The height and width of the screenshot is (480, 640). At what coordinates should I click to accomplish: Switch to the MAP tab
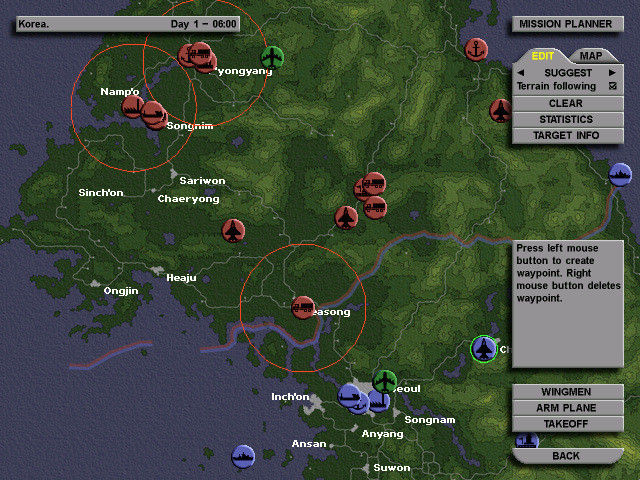click(591, 56)
